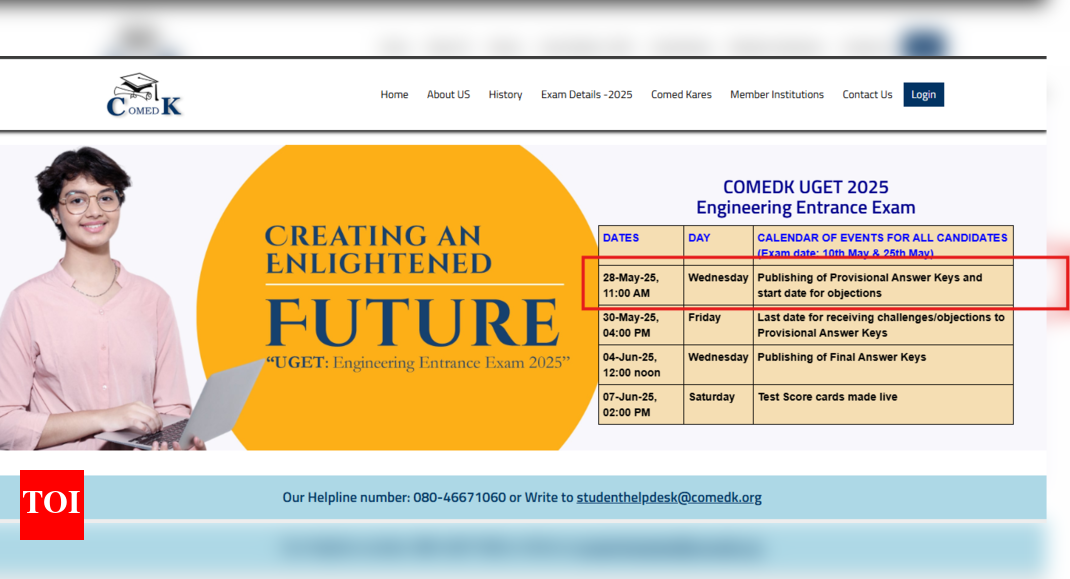Click the large FUTURE banner word
This screenshot has width=1070, height=579.
pos(413,322)
